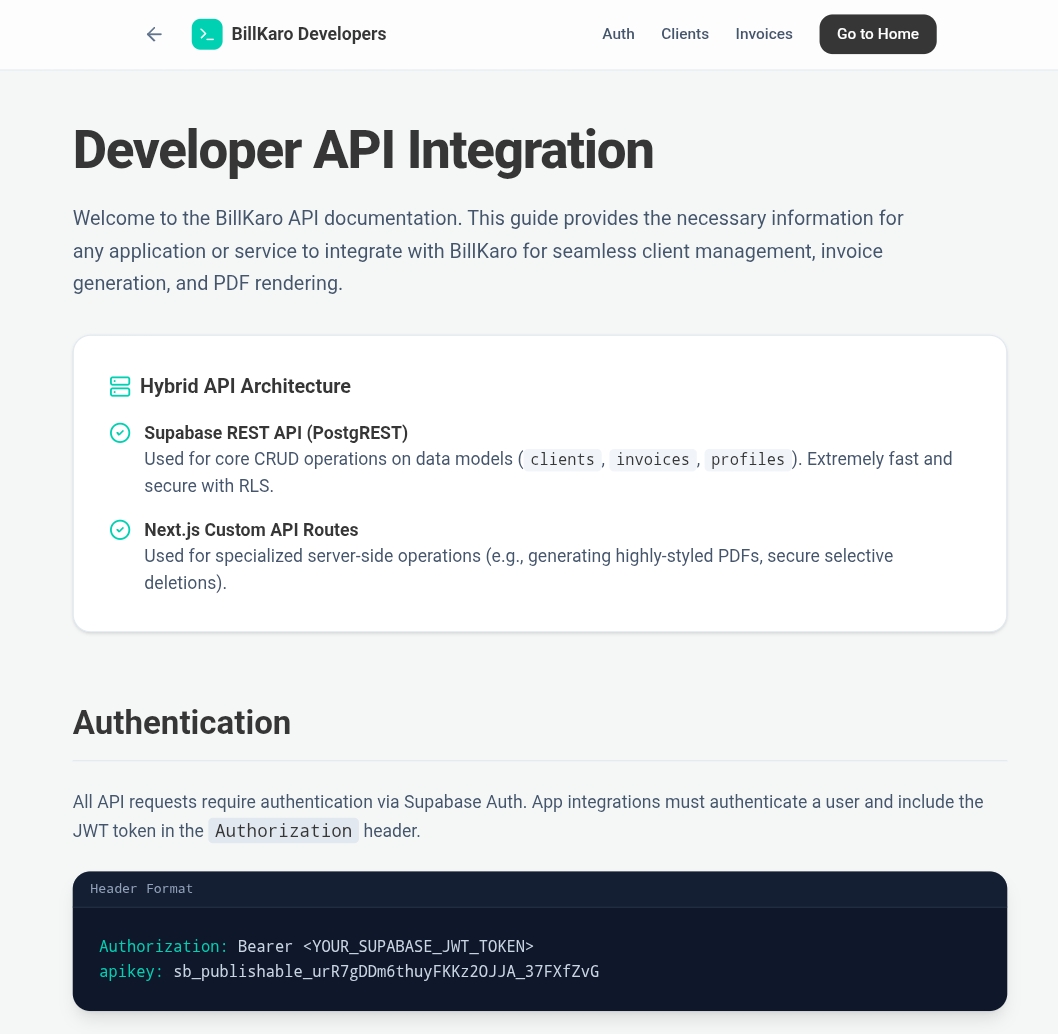Click the YOUR_SUPABASE_JWT_TOKEN placeholder in code block
The height and width of the screenshot is (1034, 1058).
tap(418, 946)
